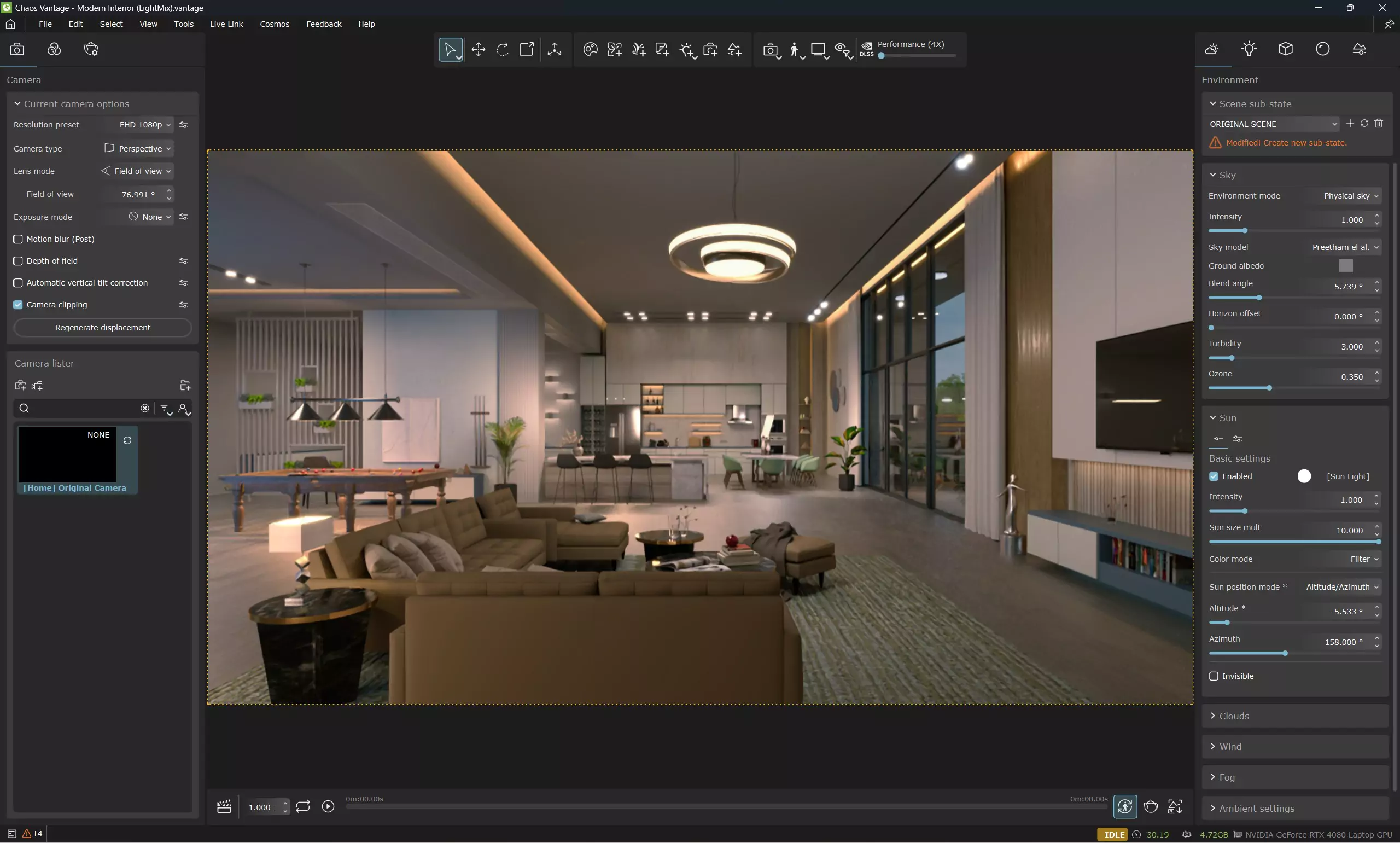Delete sub-state with trash icon
The image size is (1400, 843).
click(1379, 123)
